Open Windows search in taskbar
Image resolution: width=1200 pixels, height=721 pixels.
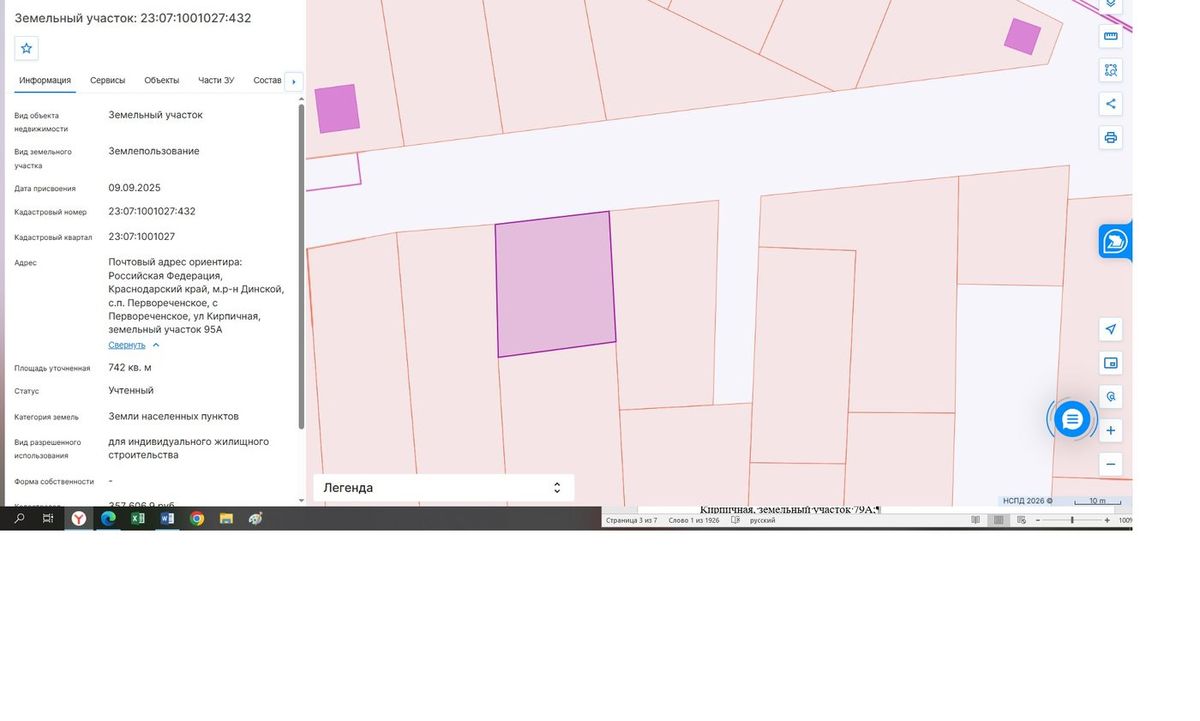pos(19,519)
